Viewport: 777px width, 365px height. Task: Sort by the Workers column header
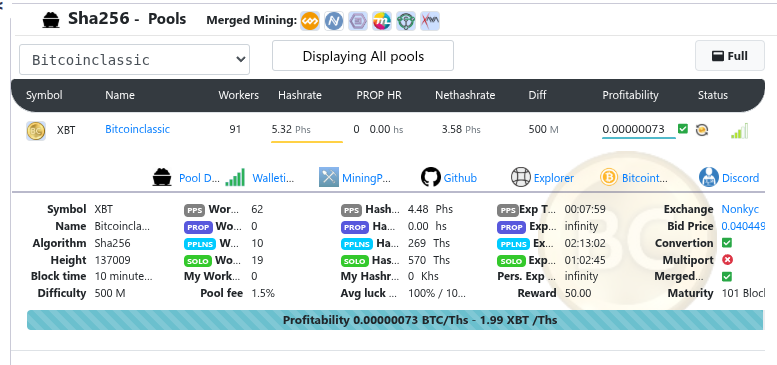click(238, 95)
